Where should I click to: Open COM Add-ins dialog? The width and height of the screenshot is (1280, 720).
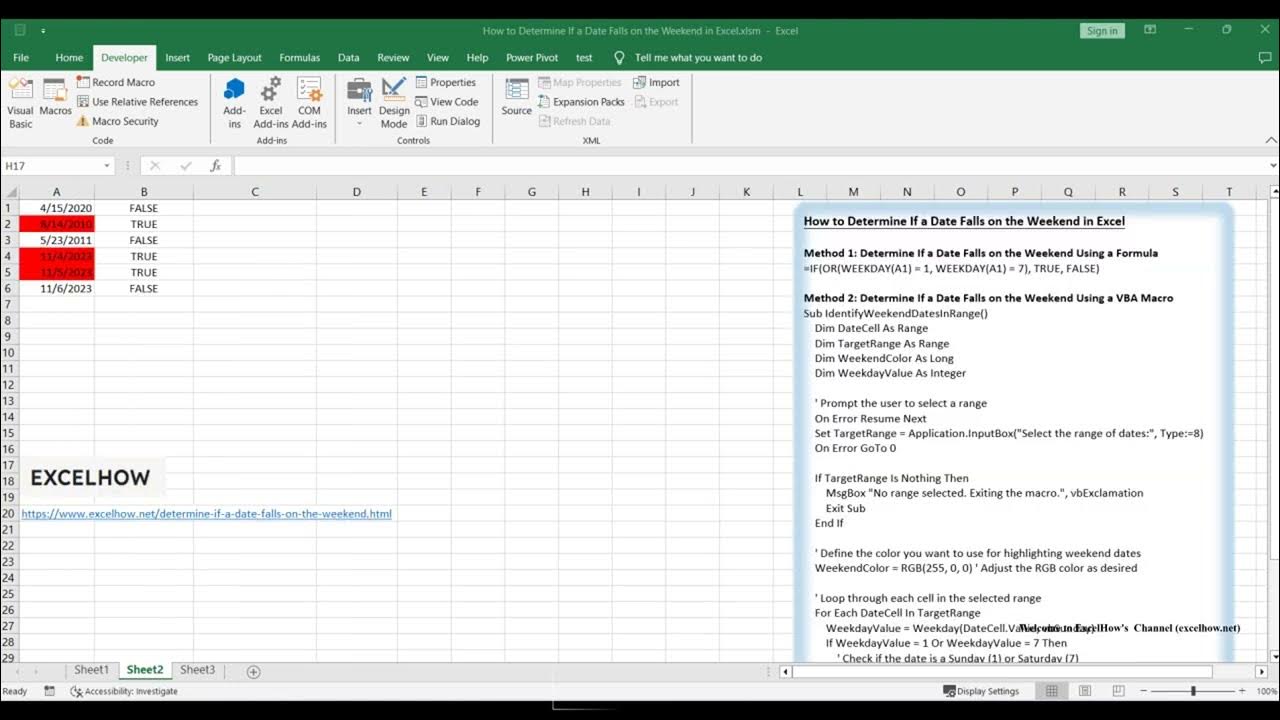pos(309,104)
